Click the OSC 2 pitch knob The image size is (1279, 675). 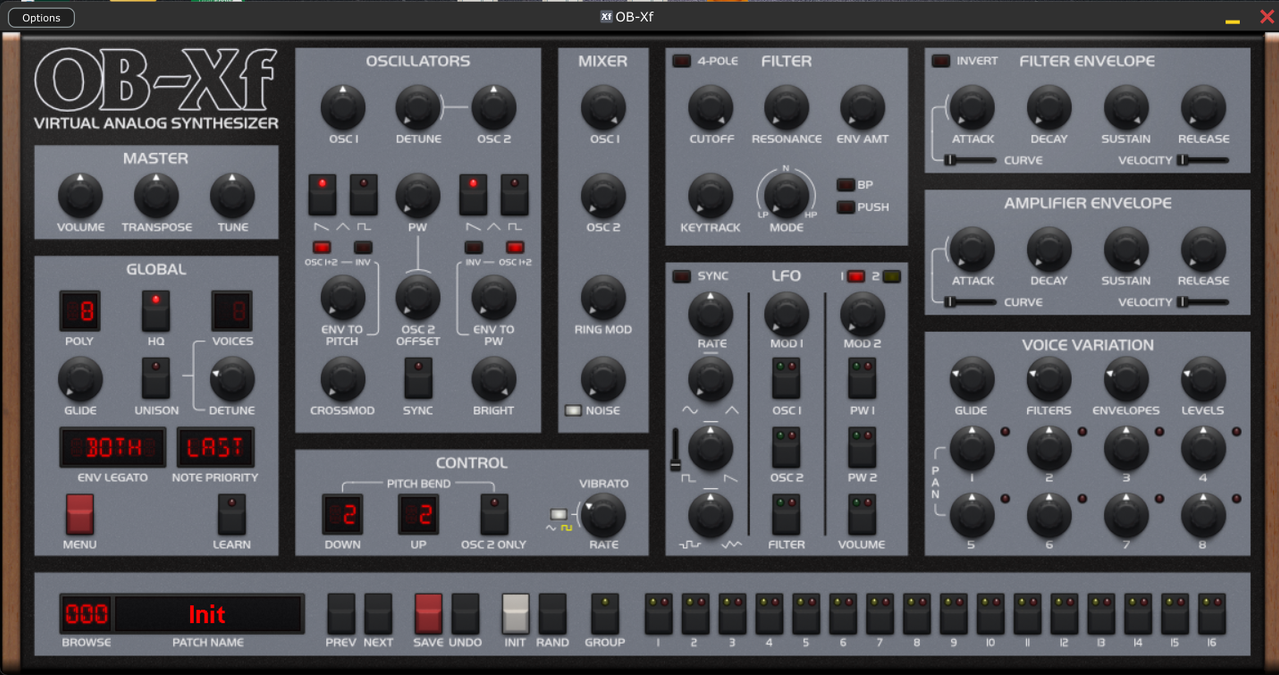tap(494, 107)
